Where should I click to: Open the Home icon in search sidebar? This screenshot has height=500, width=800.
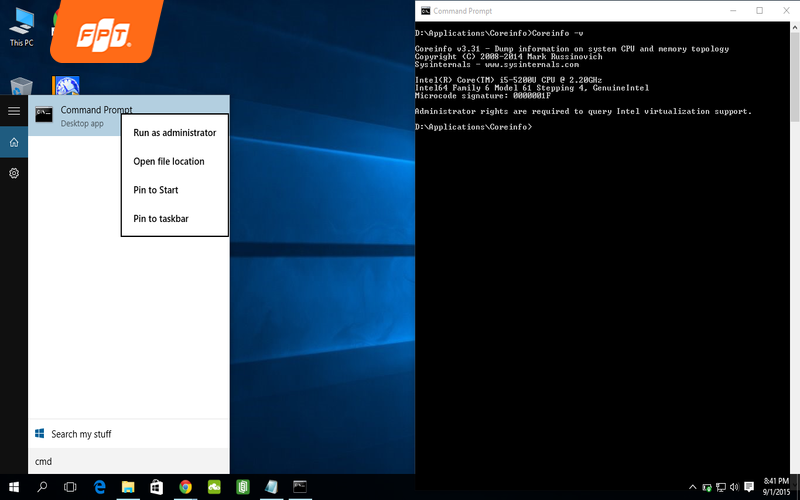pos(14,143)
